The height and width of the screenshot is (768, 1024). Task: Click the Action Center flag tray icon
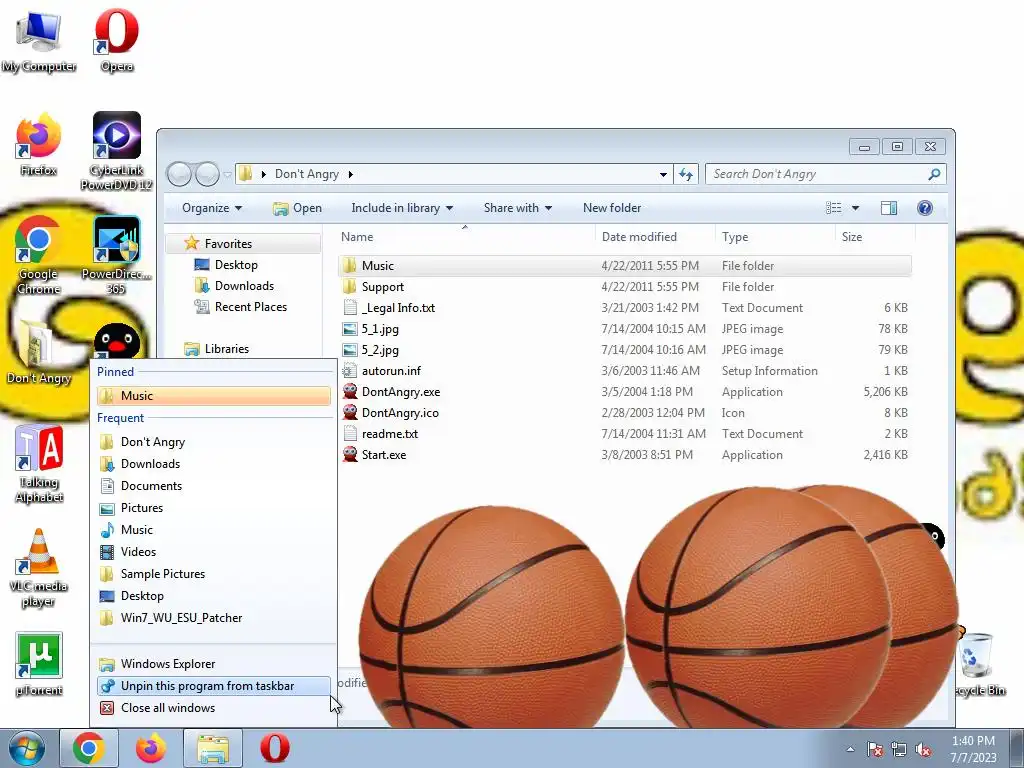pyautogui.click(x=875, y=750)
